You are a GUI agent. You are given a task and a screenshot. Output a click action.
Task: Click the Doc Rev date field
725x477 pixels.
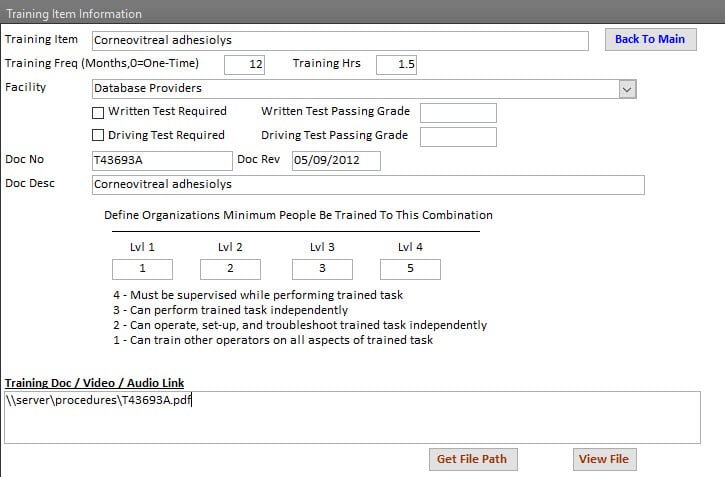point(336,161)
